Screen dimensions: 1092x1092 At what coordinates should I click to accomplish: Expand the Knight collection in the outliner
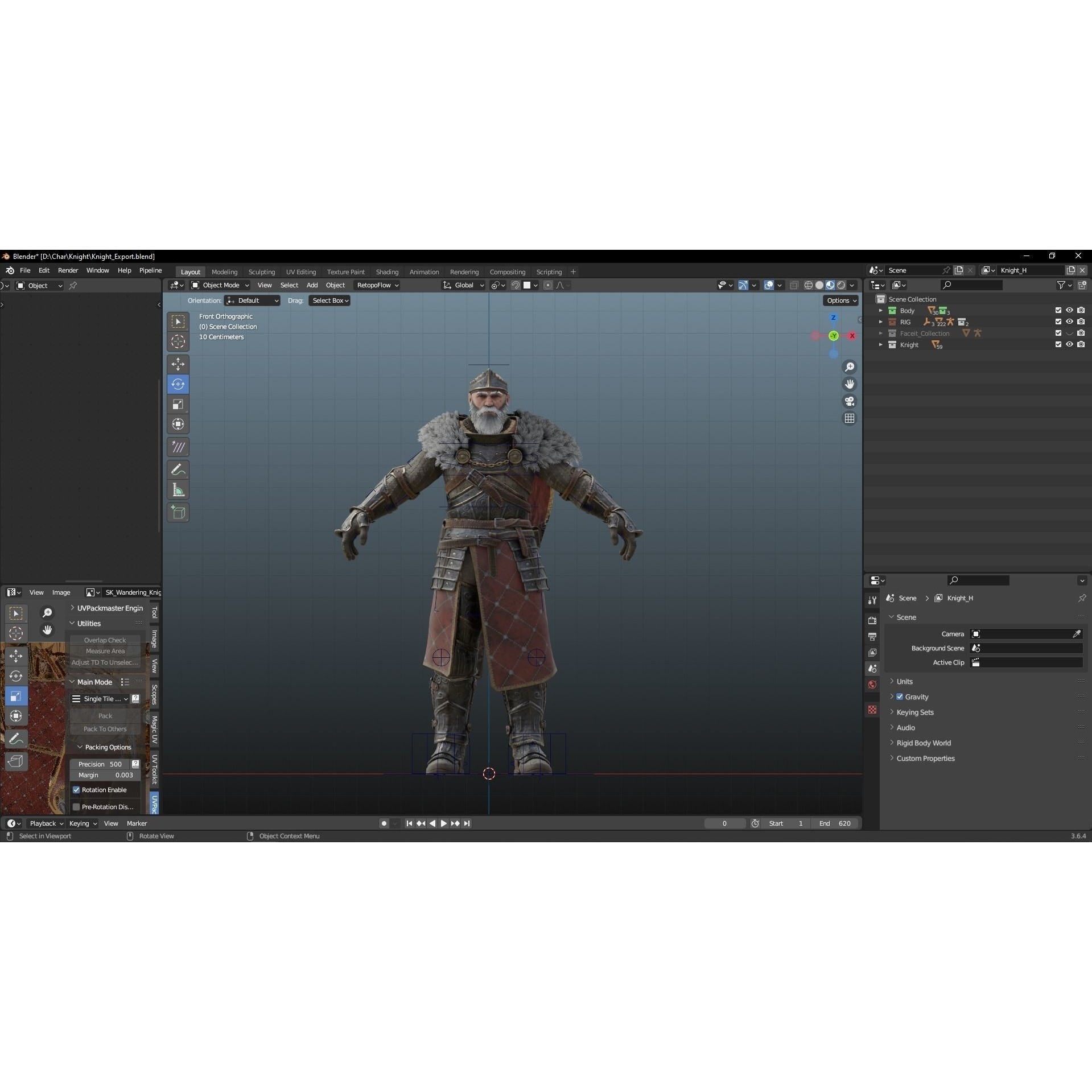click(881, 344)
